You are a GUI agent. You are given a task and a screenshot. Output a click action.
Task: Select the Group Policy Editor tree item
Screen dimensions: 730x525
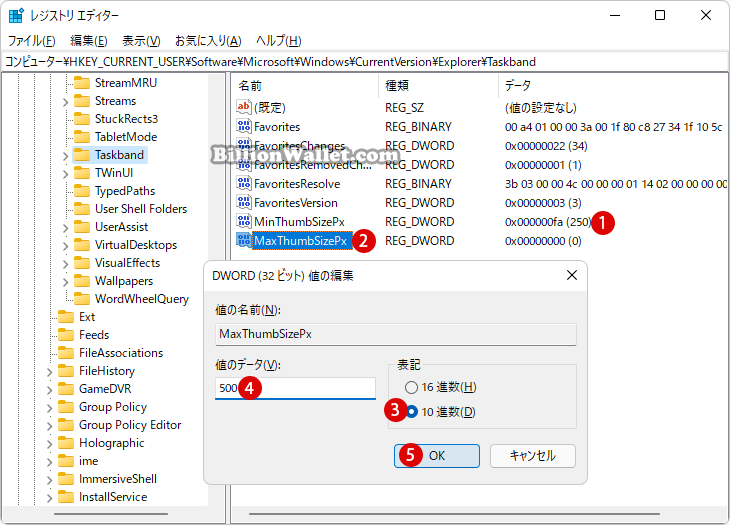coord(130,425)
